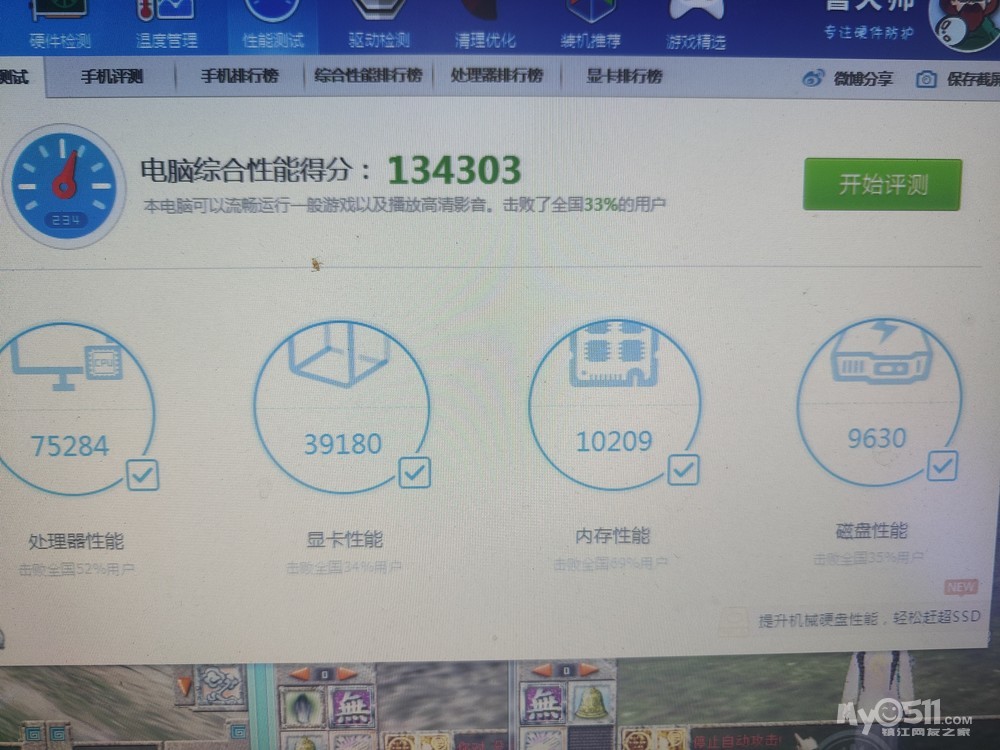Viewport: 1000px width, 750px height.
Task: Switch to the 综合性能排行榜 tab
Action: 368,76
